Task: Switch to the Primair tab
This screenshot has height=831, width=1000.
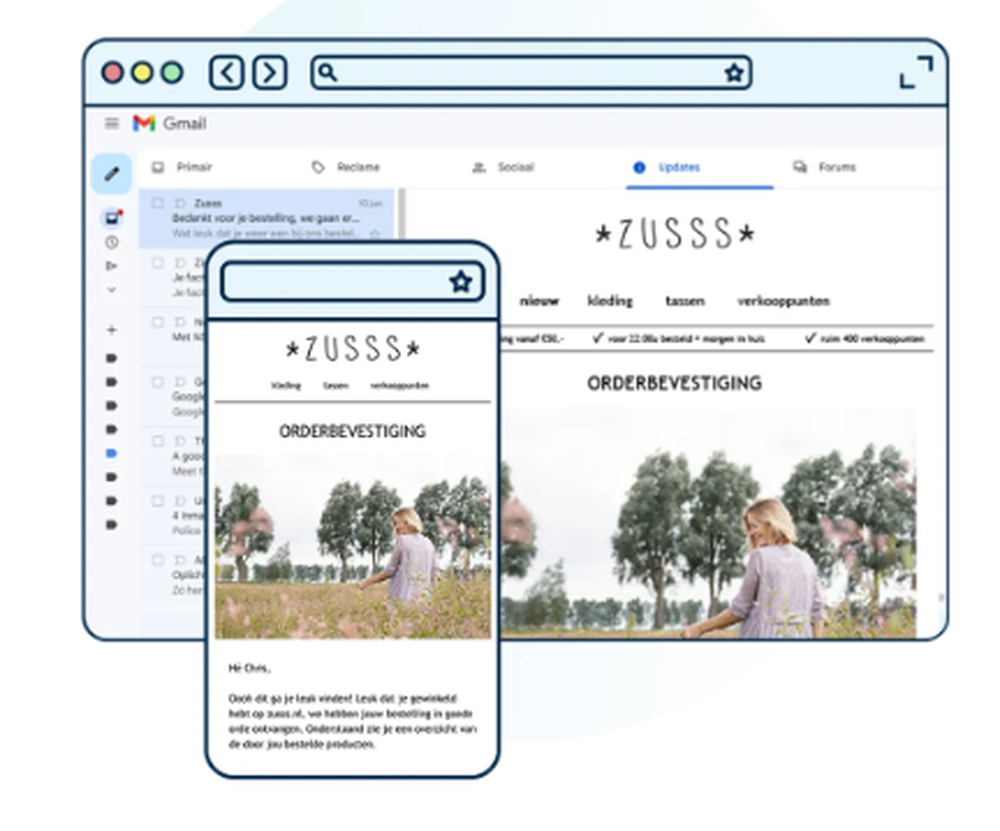Action: coord(182,167)
